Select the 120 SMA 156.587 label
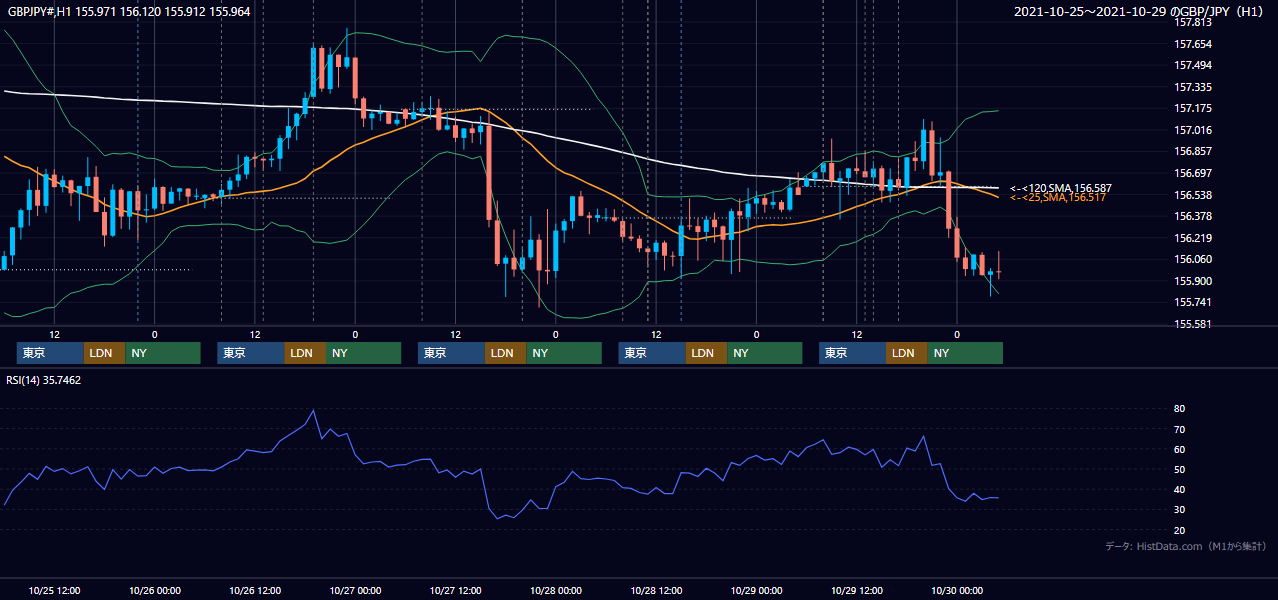 pyautogui.click(x=1061, y=188)
